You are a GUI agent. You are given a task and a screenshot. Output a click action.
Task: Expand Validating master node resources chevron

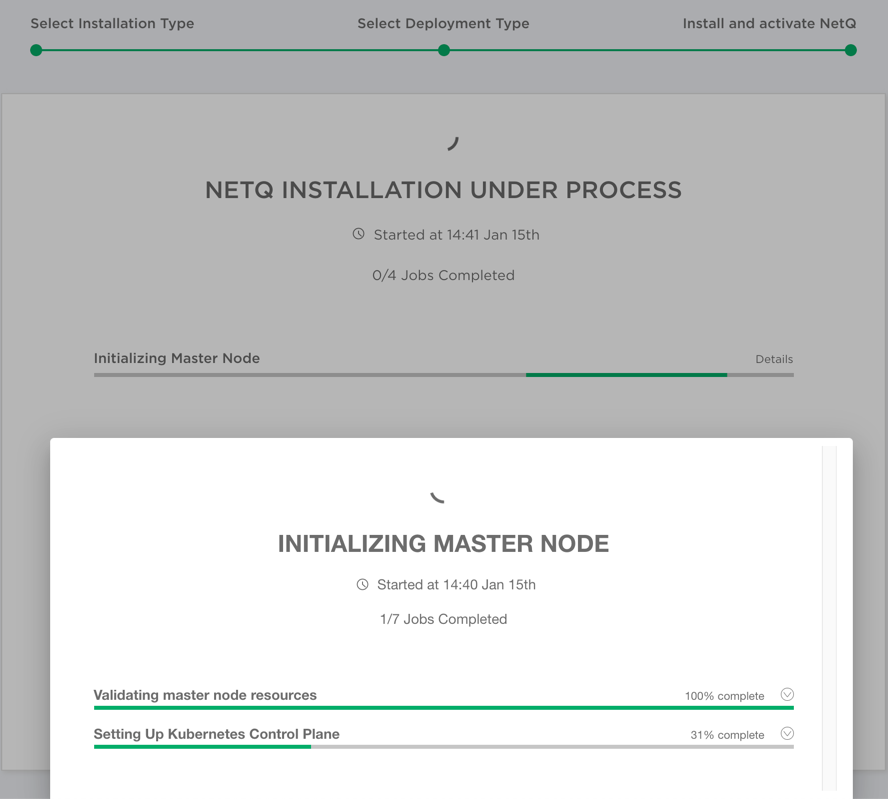787,695
